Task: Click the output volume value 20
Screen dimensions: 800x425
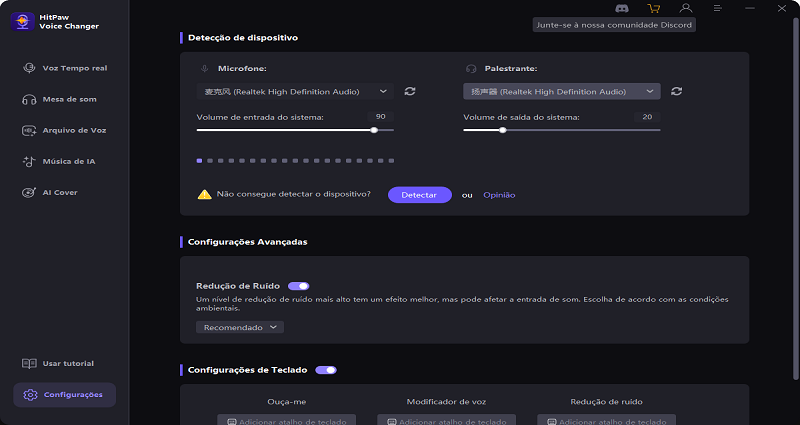Action: tap(647, 117)
